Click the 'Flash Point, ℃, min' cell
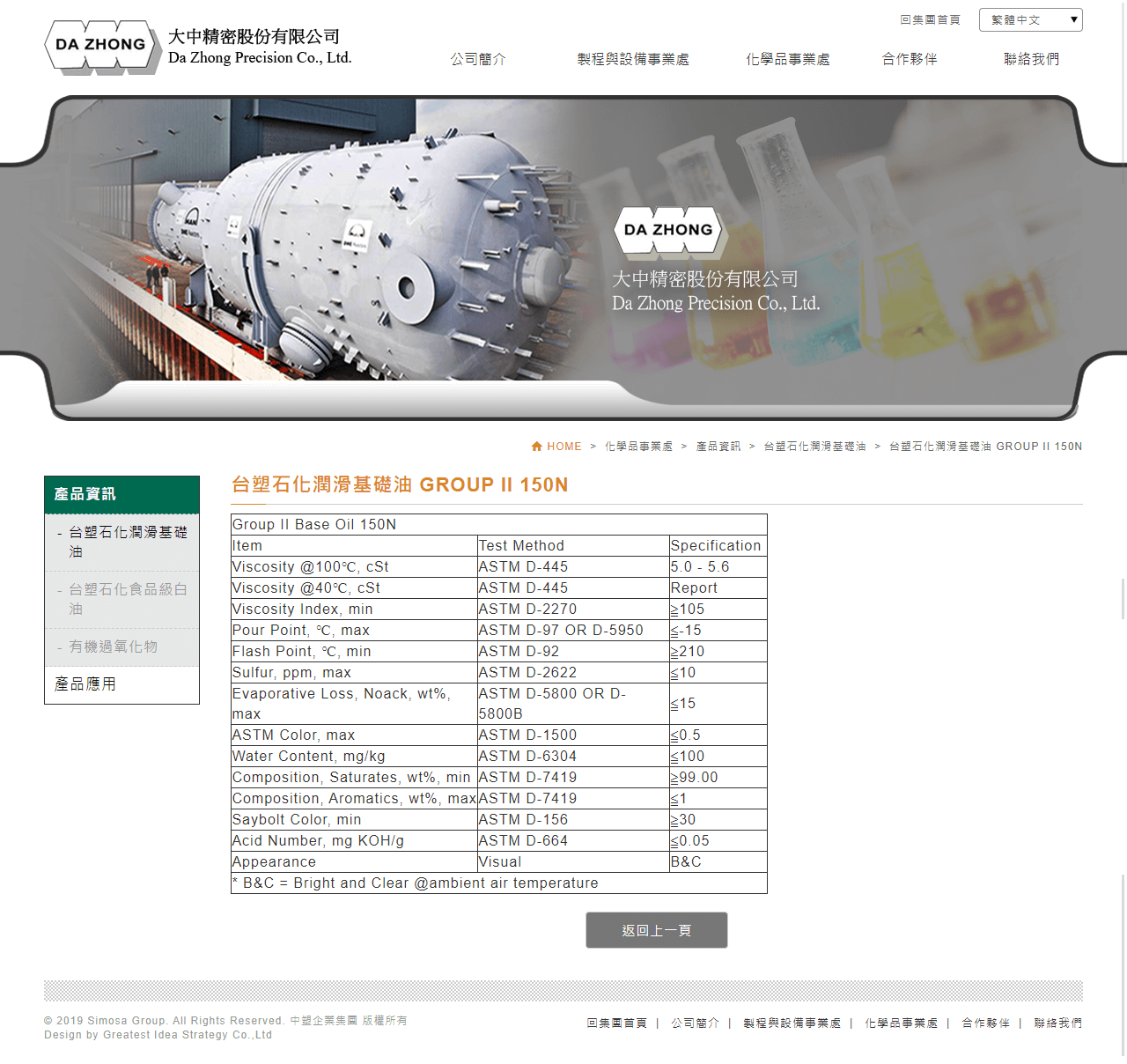Viewport: 1127px width, 1064px height. click(354, 652)
